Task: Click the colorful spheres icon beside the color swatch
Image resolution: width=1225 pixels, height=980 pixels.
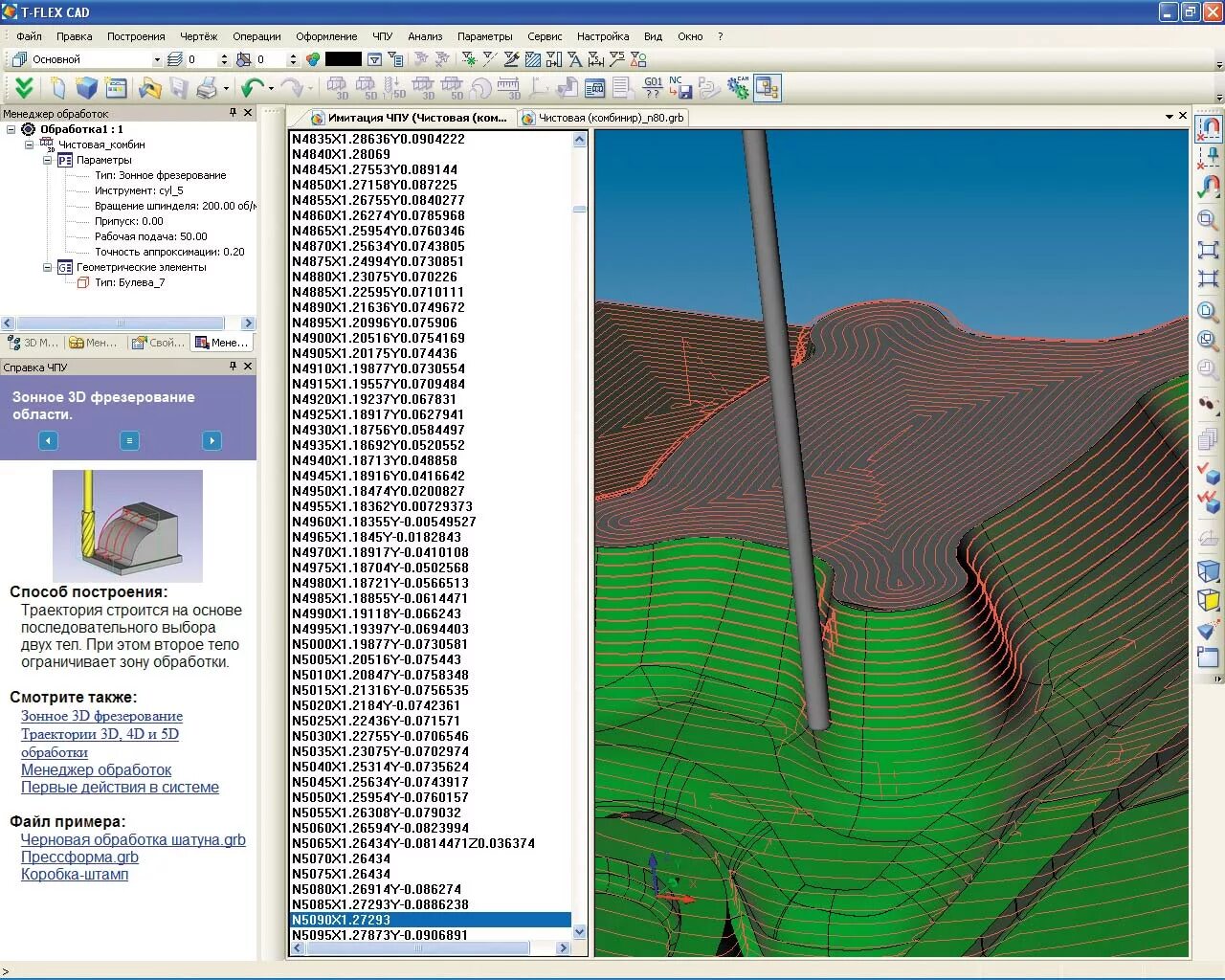Action: click(313, 59)
